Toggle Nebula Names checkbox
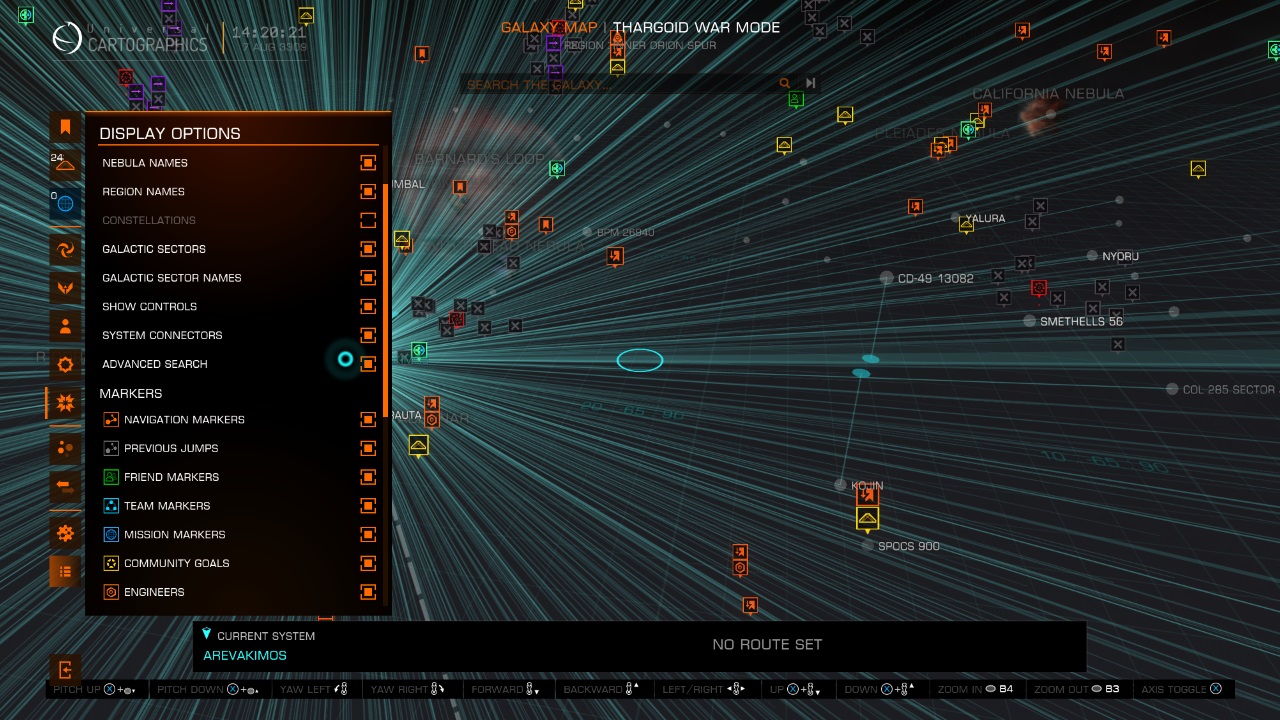Screen dimensions: 1280x720 point(368,163)
